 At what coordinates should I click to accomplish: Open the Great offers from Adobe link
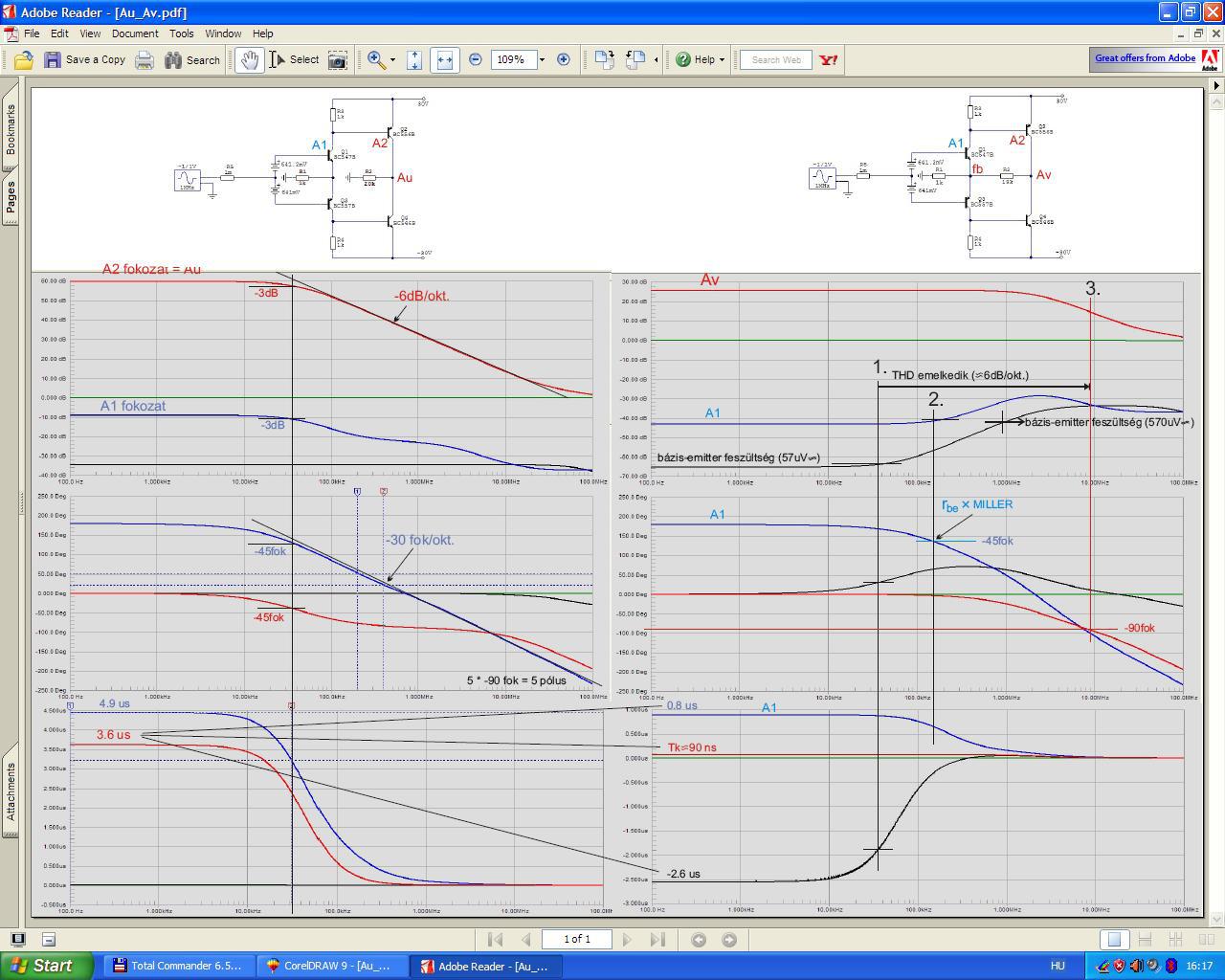1145,58
